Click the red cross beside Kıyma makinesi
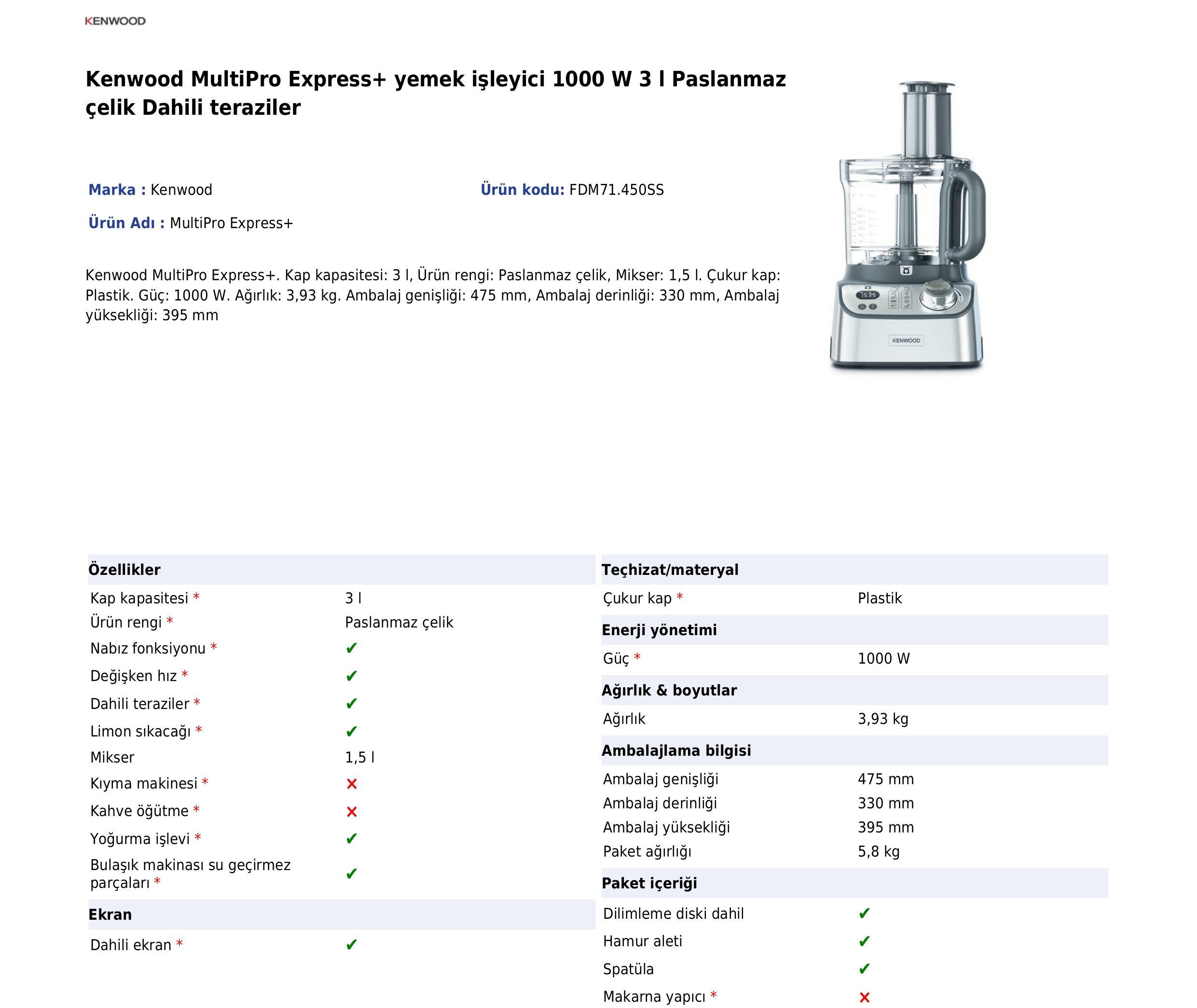Image resolution: width=1197 pixels, height=1008 pixels. pyautogui.click(x=352, y=783)
